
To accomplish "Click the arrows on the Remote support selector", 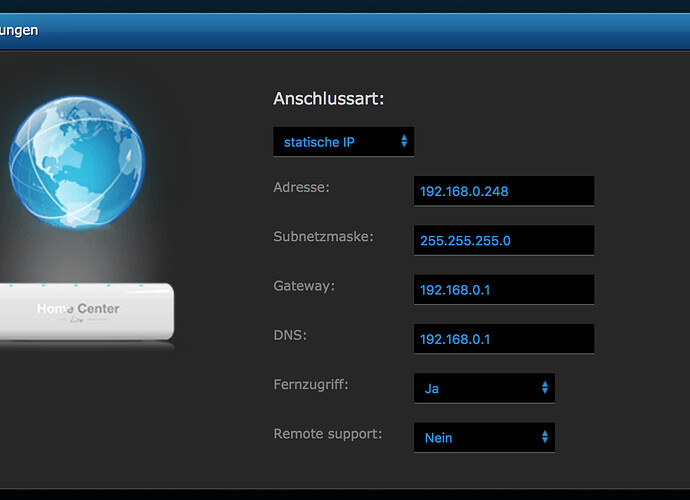I will click(545, 437).
